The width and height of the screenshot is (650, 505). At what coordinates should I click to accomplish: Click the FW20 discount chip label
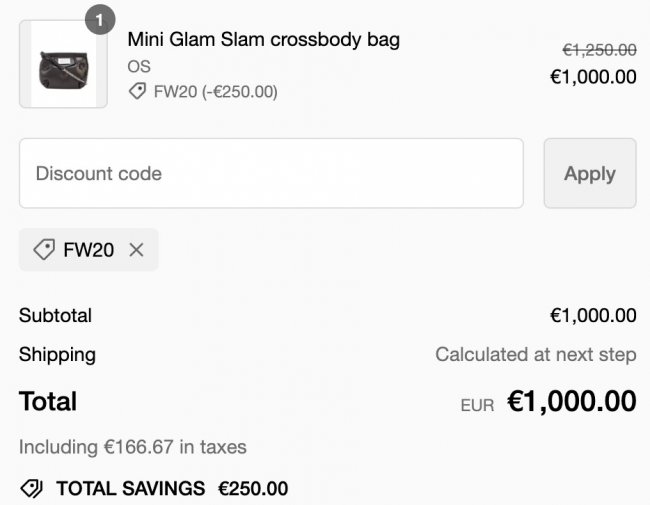[89, 250]
